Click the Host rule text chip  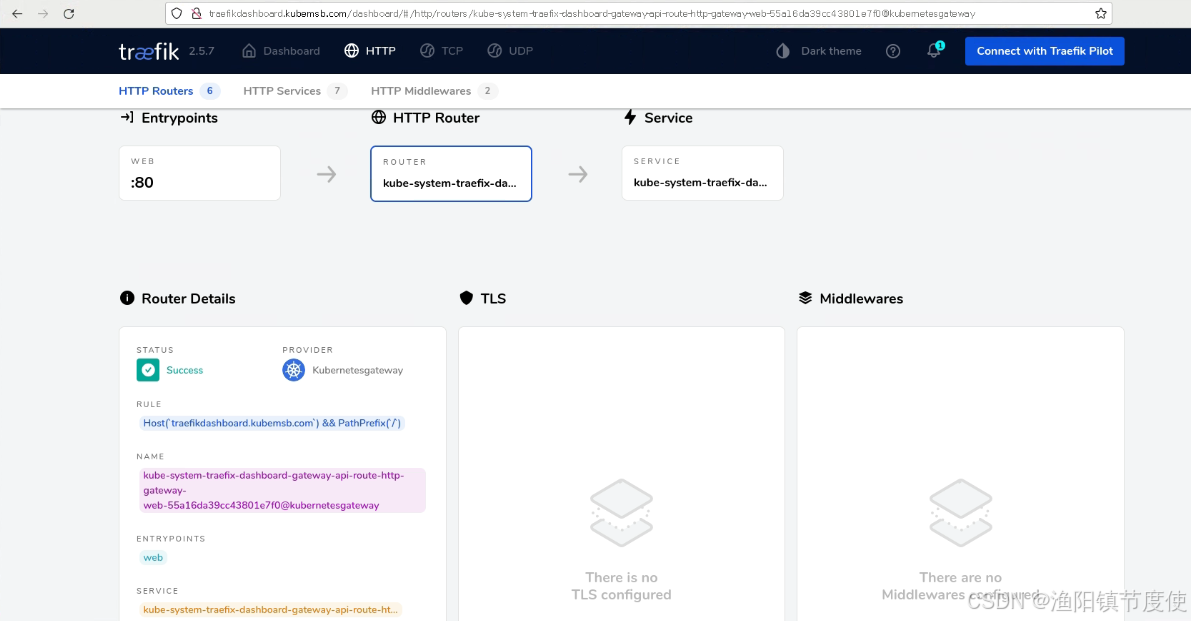[x=271, y=423]
